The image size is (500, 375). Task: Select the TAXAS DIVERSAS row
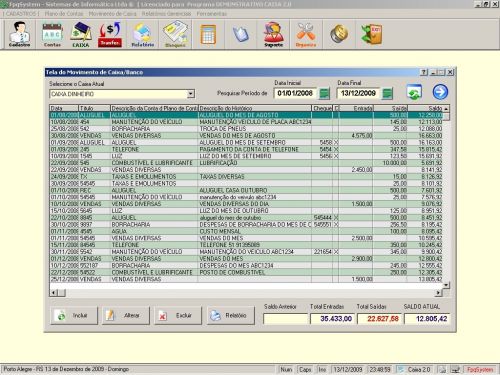click(x=246, y=177)
